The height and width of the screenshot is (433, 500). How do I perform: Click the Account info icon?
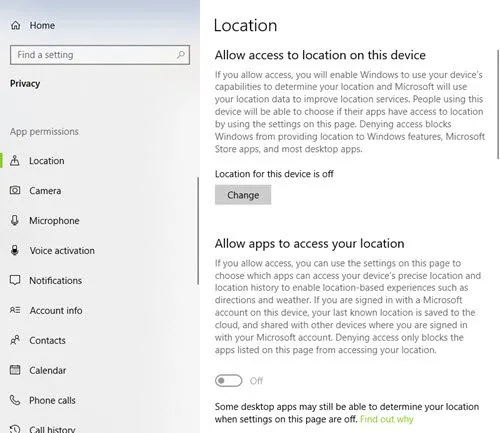15,310
